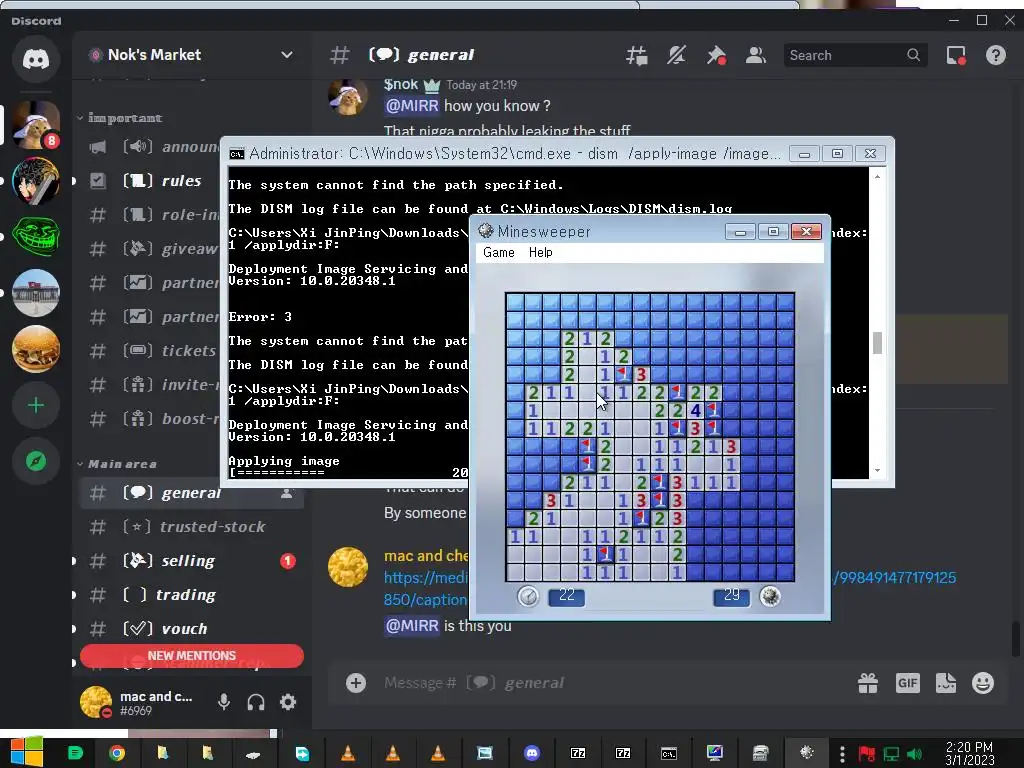Open Chrome from the taskbar
Viewport: 1024px width, 768px height.
(117, 753)
